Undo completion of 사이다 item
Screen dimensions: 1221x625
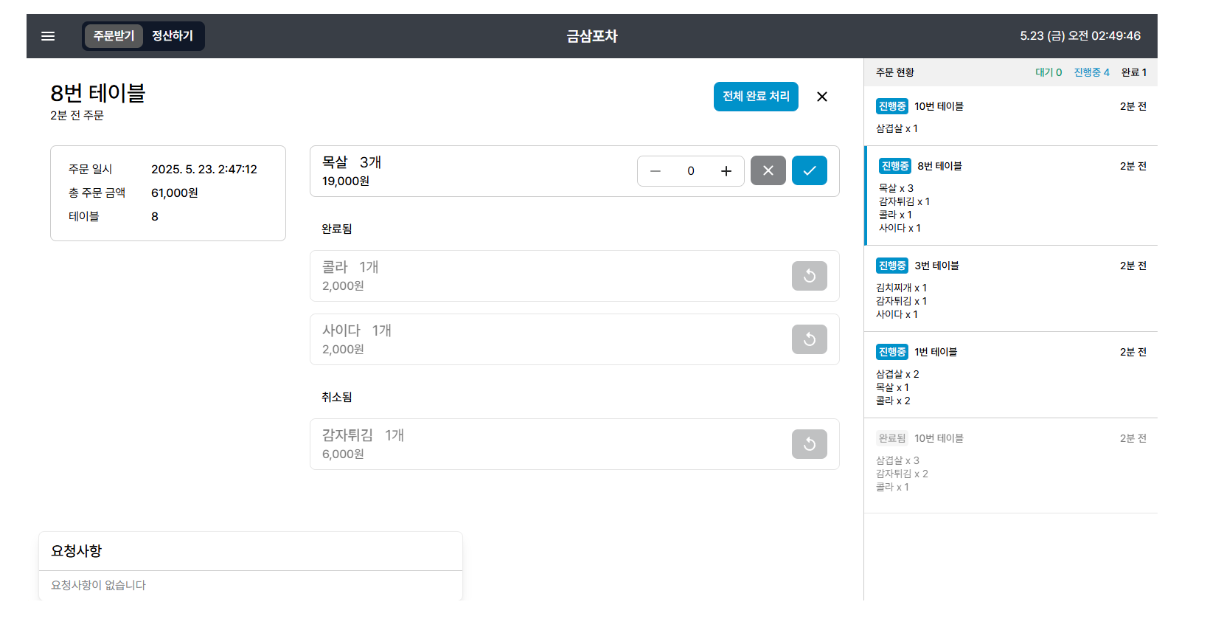tap(809, 339)
